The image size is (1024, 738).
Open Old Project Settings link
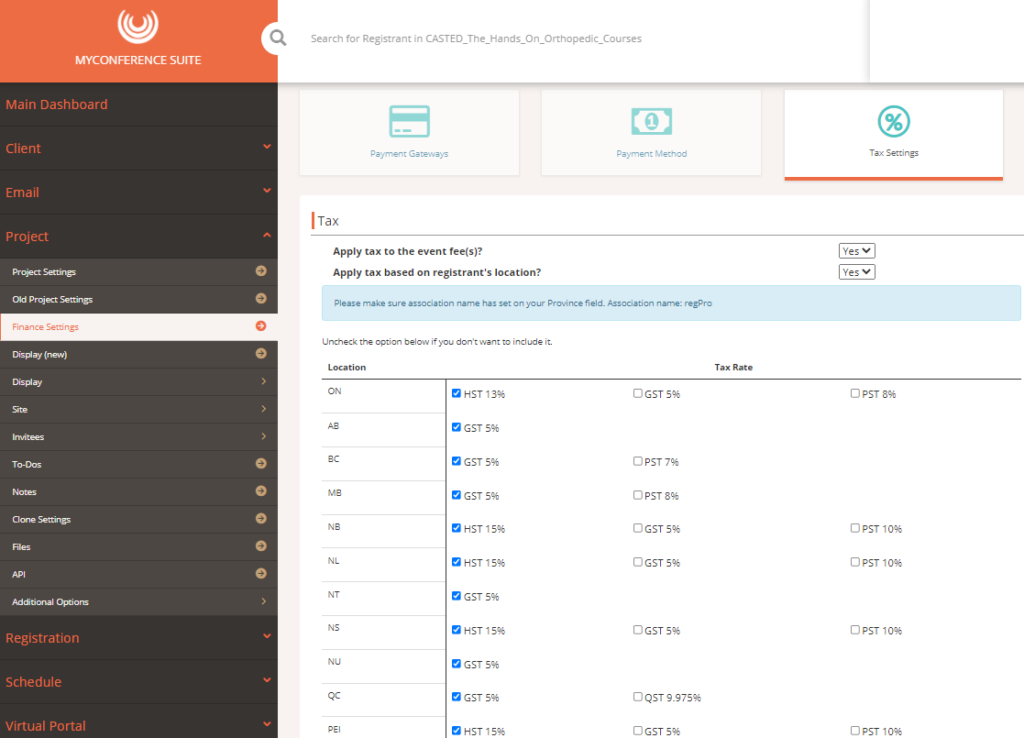[x=138, y=299]
